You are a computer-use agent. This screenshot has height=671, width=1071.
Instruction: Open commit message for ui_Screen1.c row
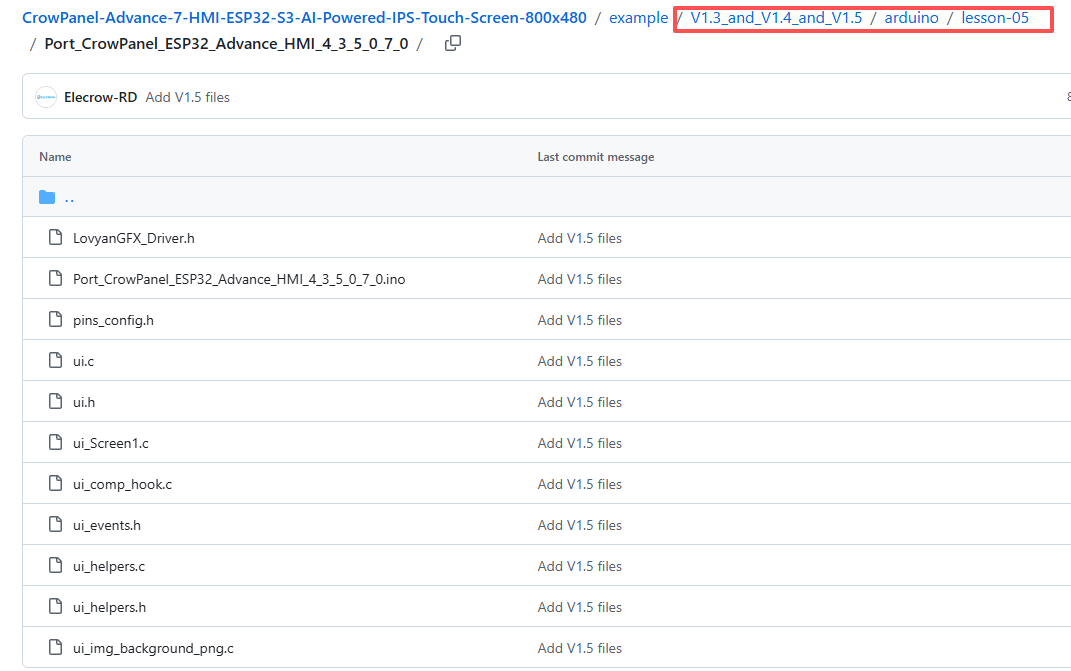point(579,443)
